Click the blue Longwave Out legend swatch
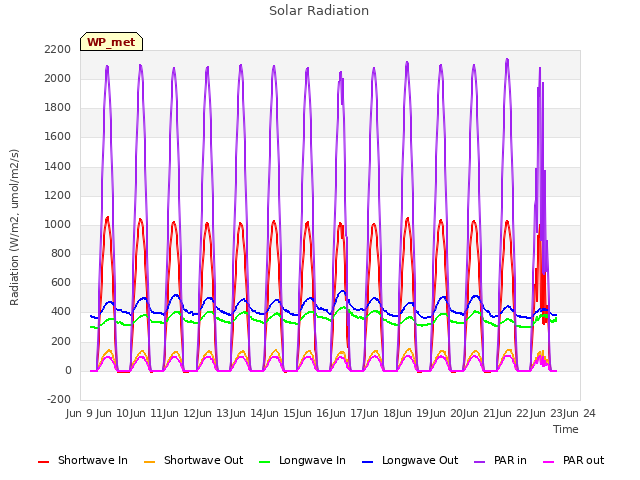Viewport: 640px width, 480px height. [x=368, y=462]
